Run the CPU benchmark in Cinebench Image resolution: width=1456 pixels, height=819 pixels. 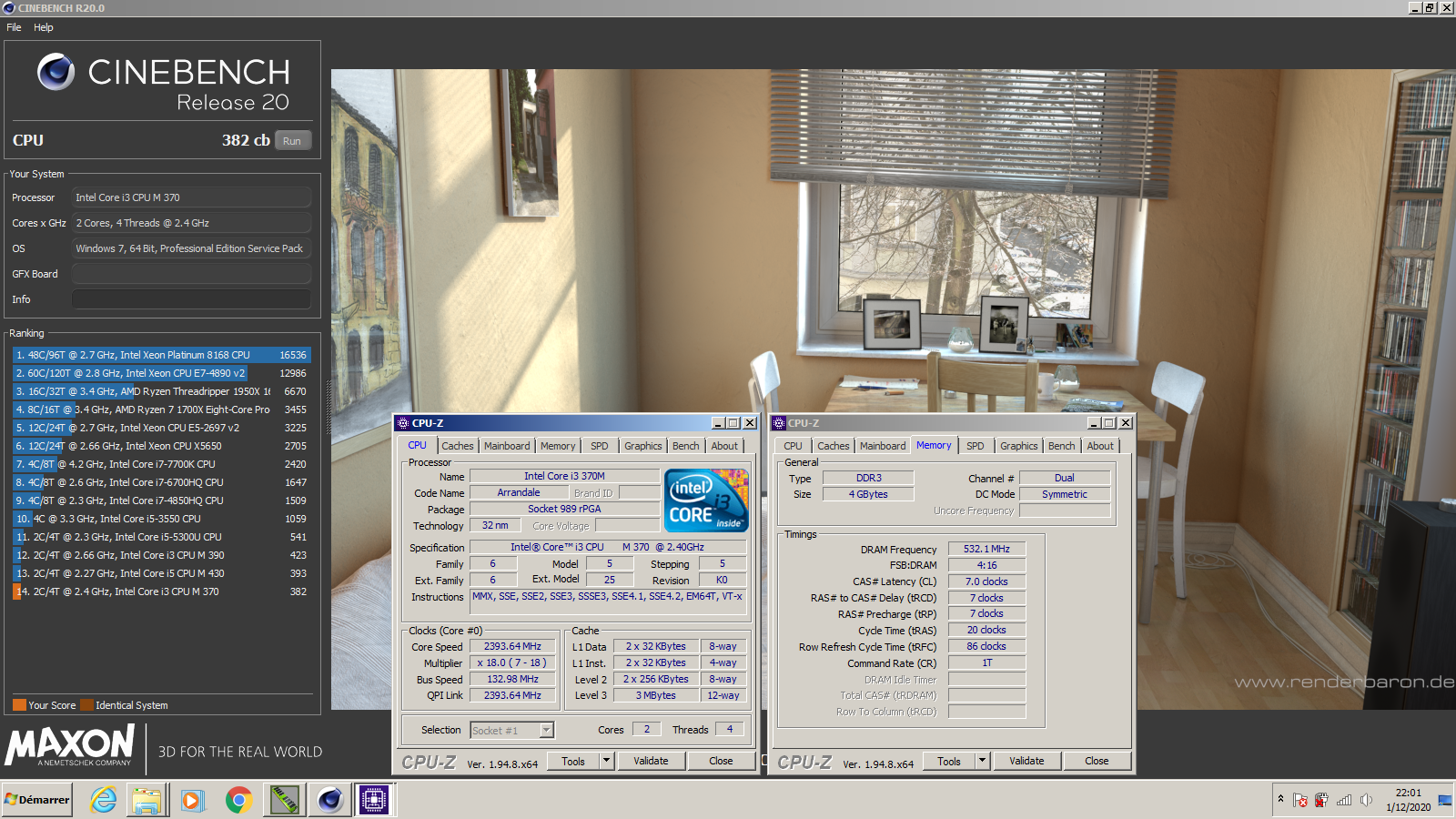pyautogui.click(x=292, y=141)
